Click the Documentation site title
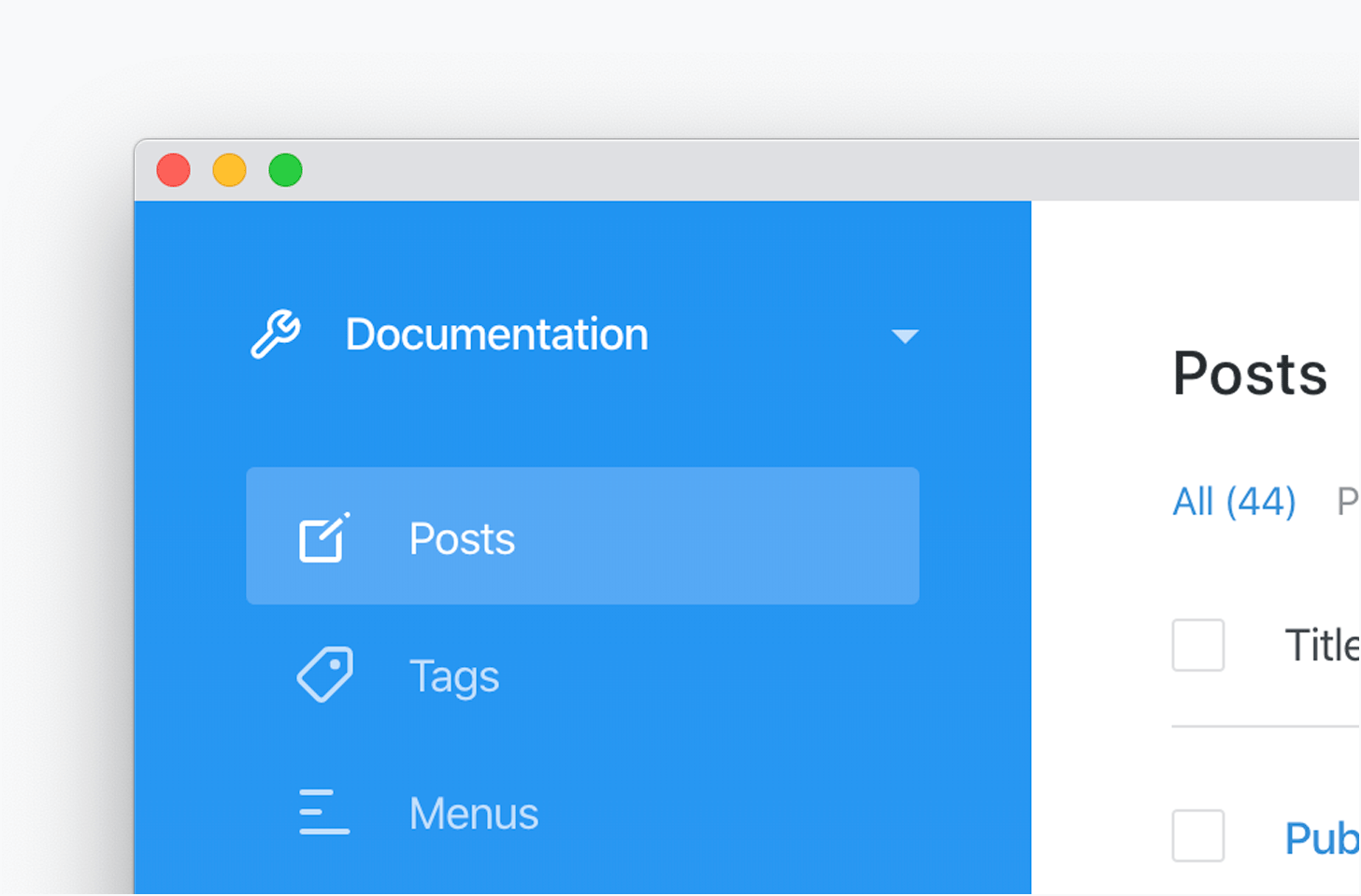The height and width of the screenshot is (896, 1361). coord(496,334)
